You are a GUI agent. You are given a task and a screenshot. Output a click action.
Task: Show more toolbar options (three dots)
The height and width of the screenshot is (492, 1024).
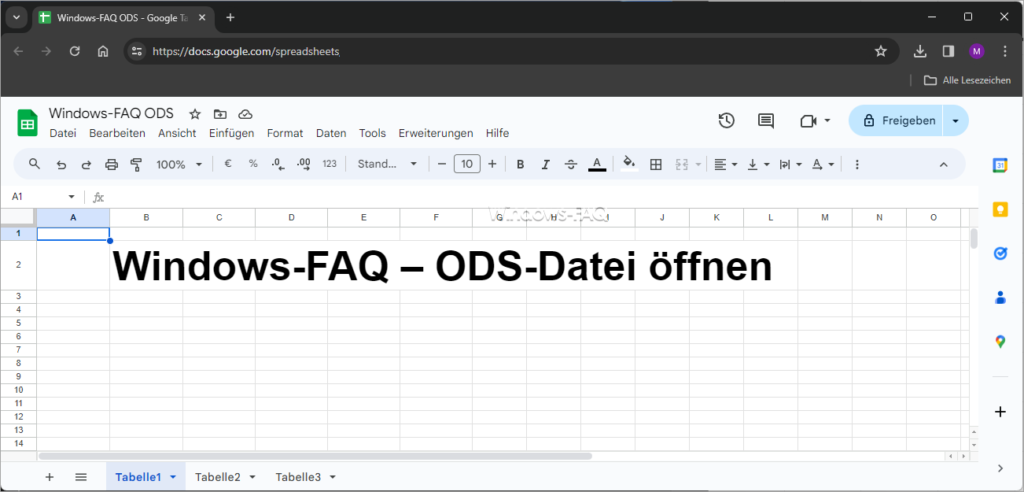coord(857,165)
